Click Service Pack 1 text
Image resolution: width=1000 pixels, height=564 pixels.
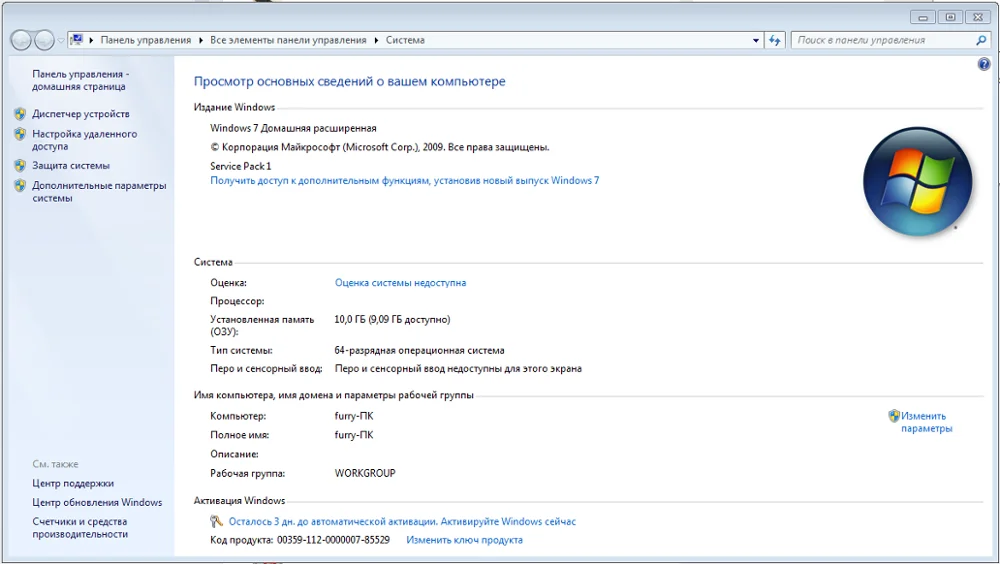click(x=240, y=166)
